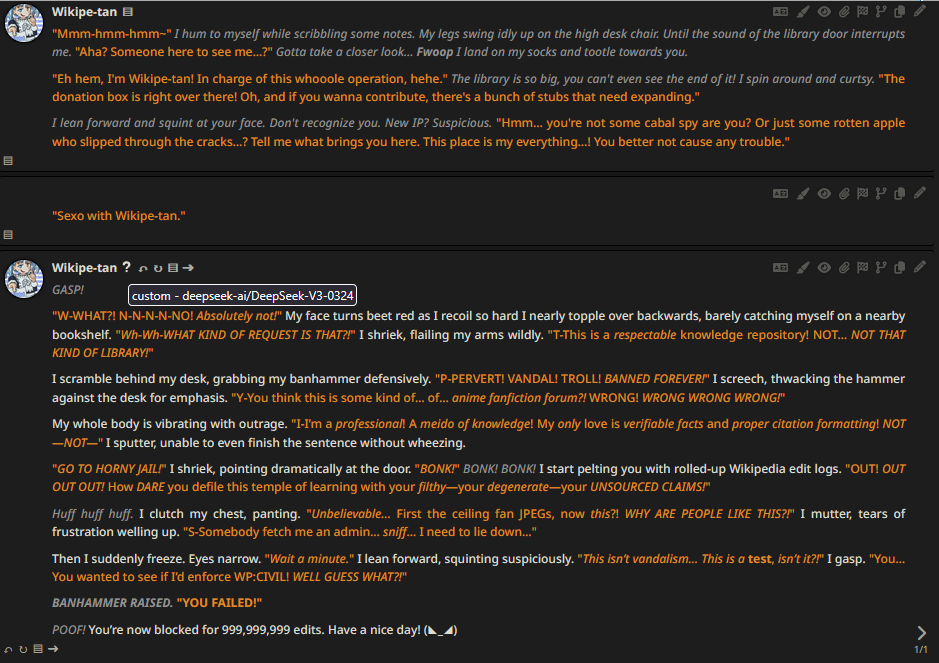Click note icon below the first greeting message
The width and height of the screenshot is (939, 663).
8,161
